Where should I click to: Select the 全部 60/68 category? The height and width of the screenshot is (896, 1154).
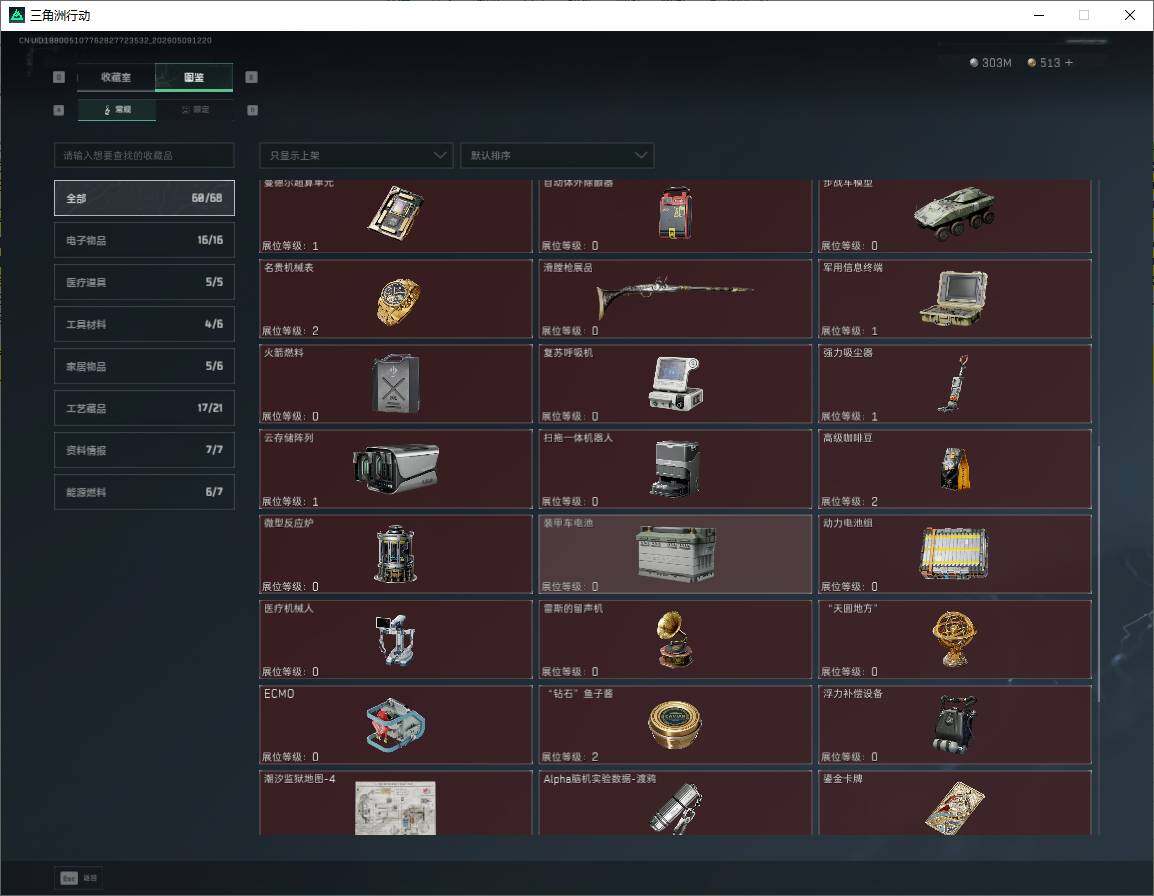click(x=144, y=198)
